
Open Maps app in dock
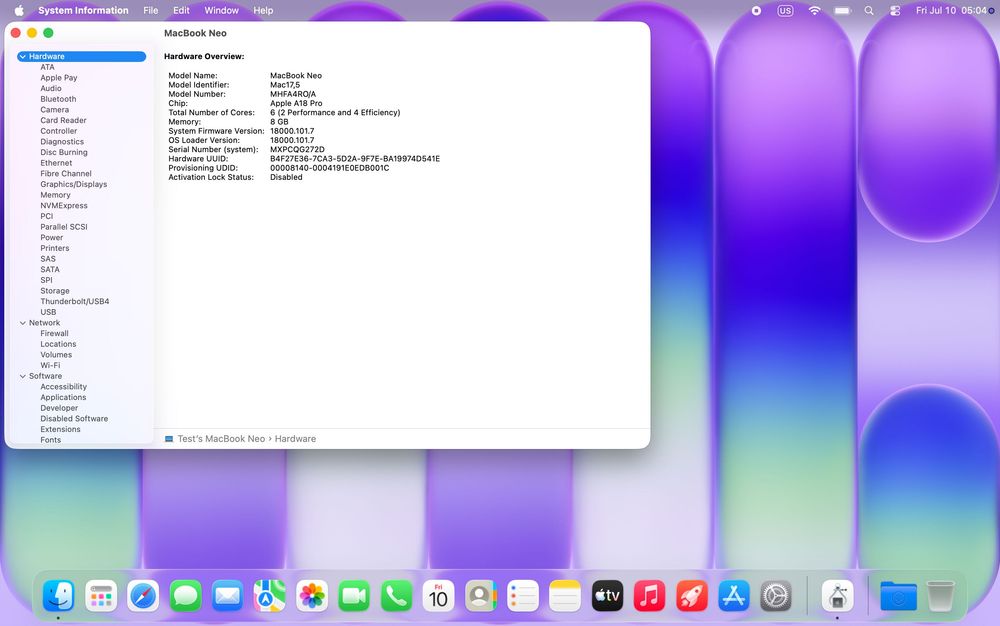click(x=270, y=596)
